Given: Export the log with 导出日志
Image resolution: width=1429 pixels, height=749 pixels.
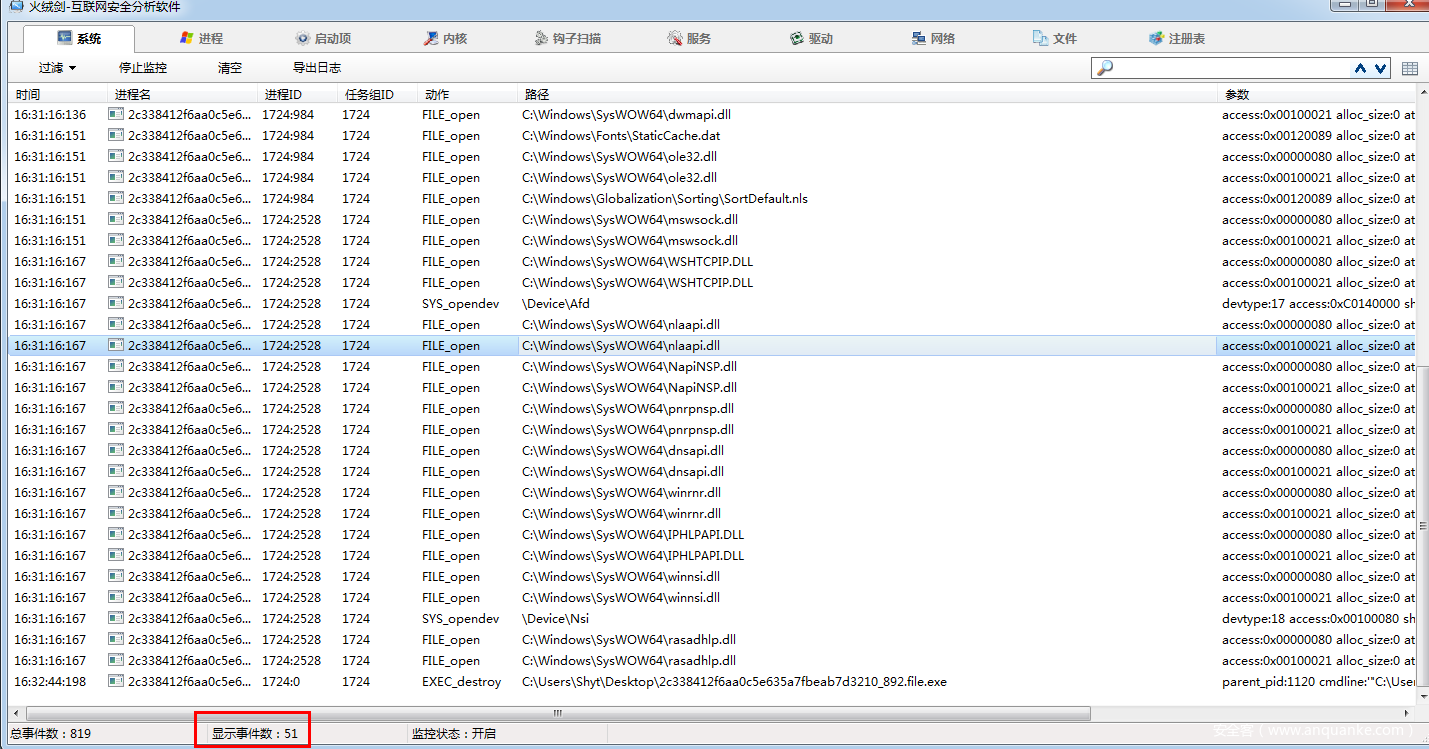Looking at the screenshot, I should tap(317, 68).
